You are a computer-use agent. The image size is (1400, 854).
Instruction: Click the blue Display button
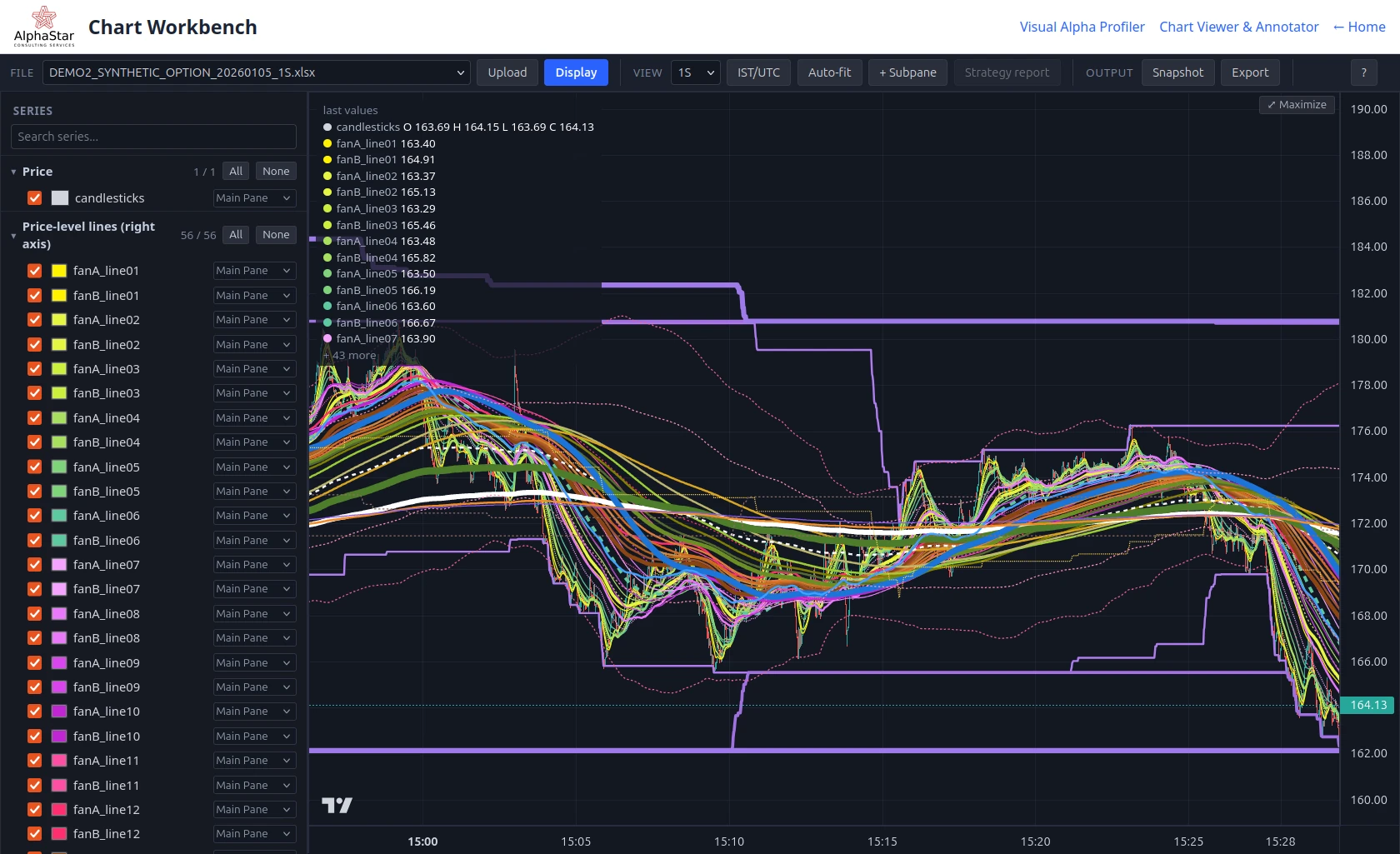click(x=576, y=72)
